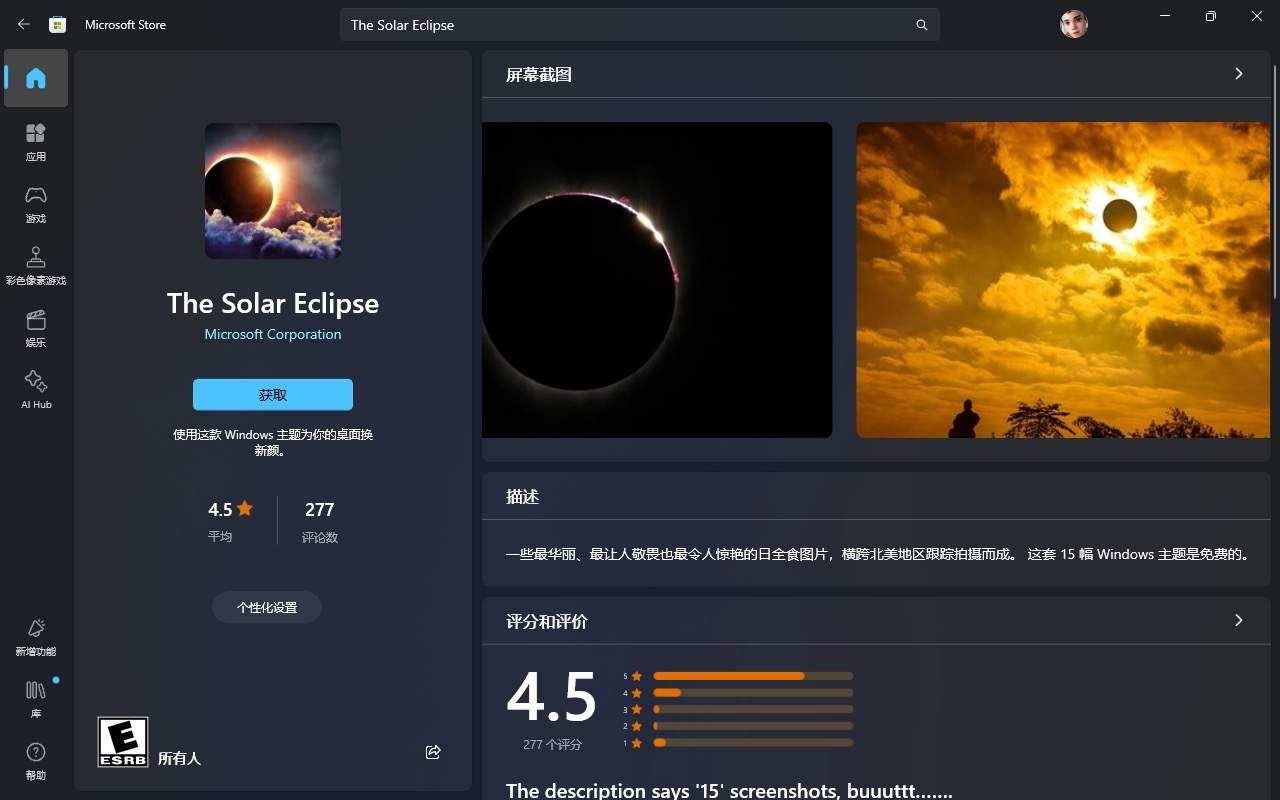This screenshot has width=1280, height=800.
Task: Click the 彩色像素游戏 sidebar icon
Action: [36, 262]
